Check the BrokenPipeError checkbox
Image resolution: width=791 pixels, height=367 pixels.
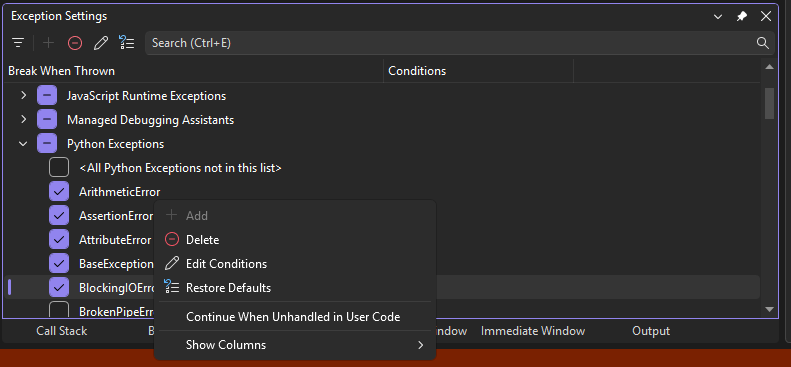(x=59, y=310)
